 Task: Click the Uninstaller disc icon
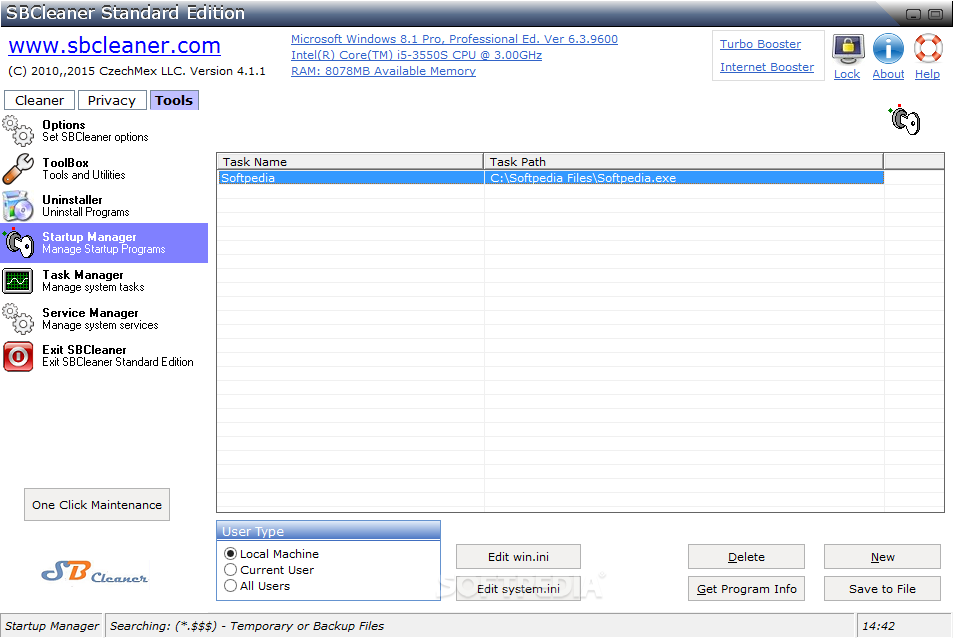coord(18,206)
